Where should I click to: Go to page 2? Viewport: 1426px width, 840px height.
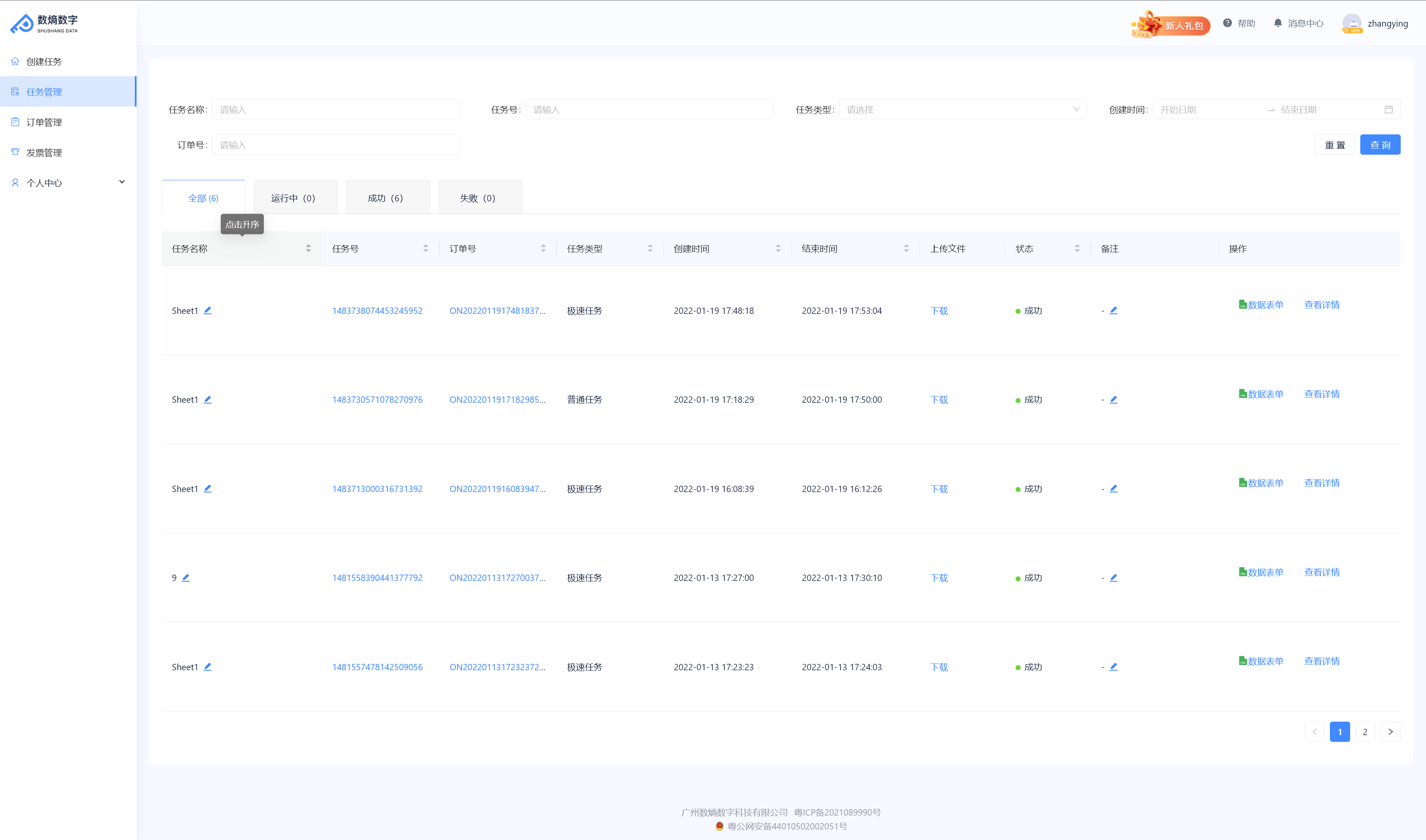[1365, 732]
